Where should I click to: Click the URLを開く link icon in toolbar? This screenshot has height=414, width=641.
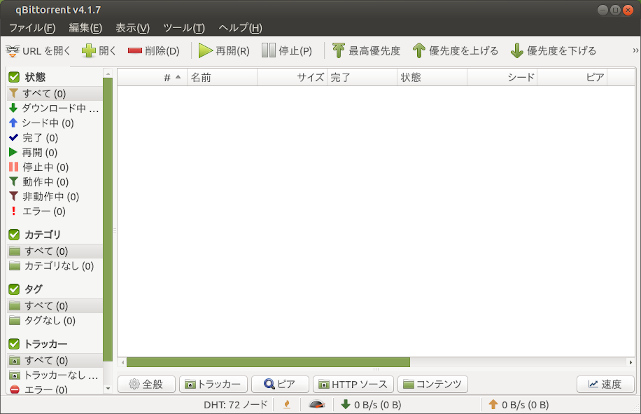[12, 51]
